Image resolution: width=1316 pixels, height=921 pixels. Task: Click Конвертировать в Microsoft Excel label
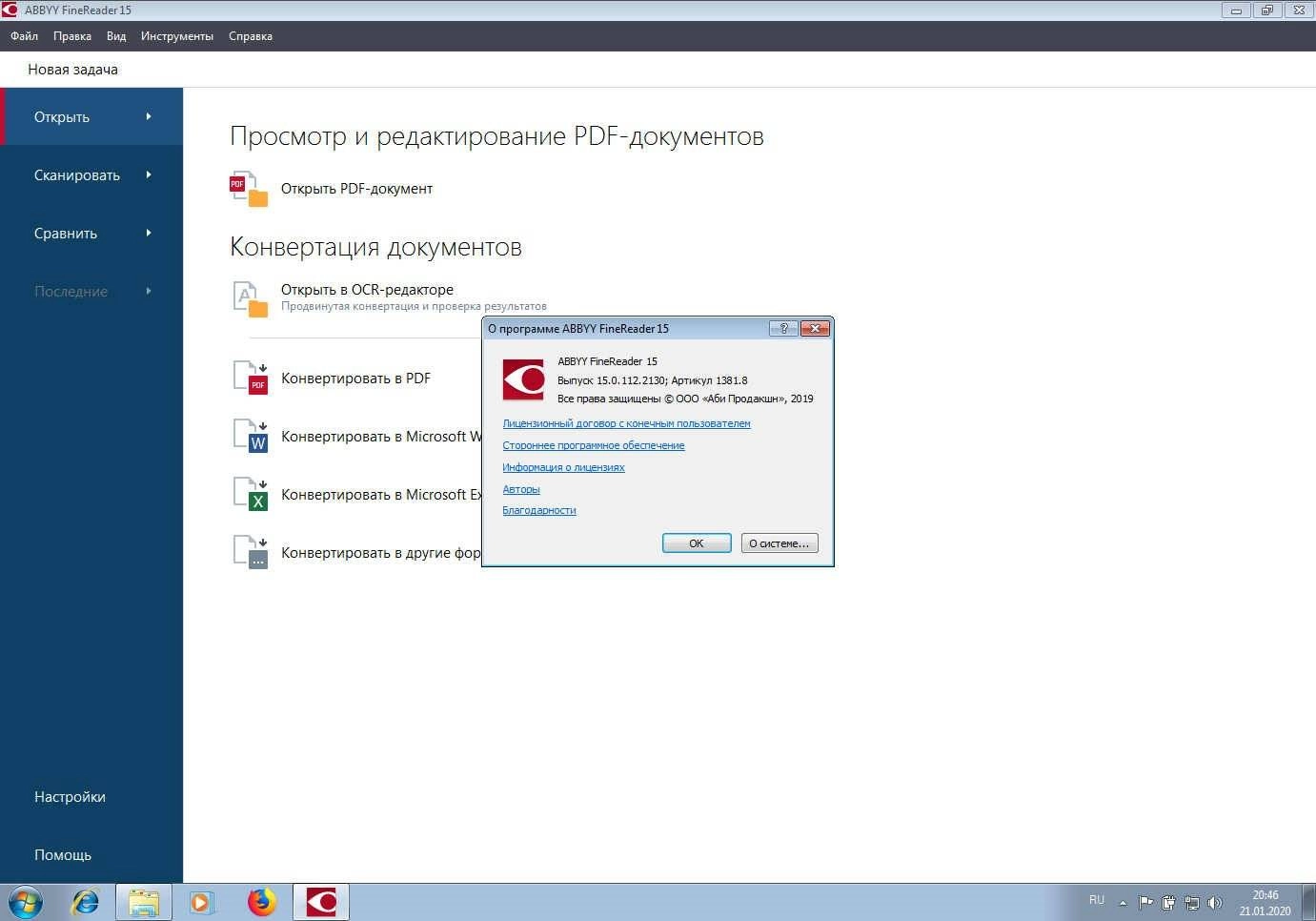[381, 494]
